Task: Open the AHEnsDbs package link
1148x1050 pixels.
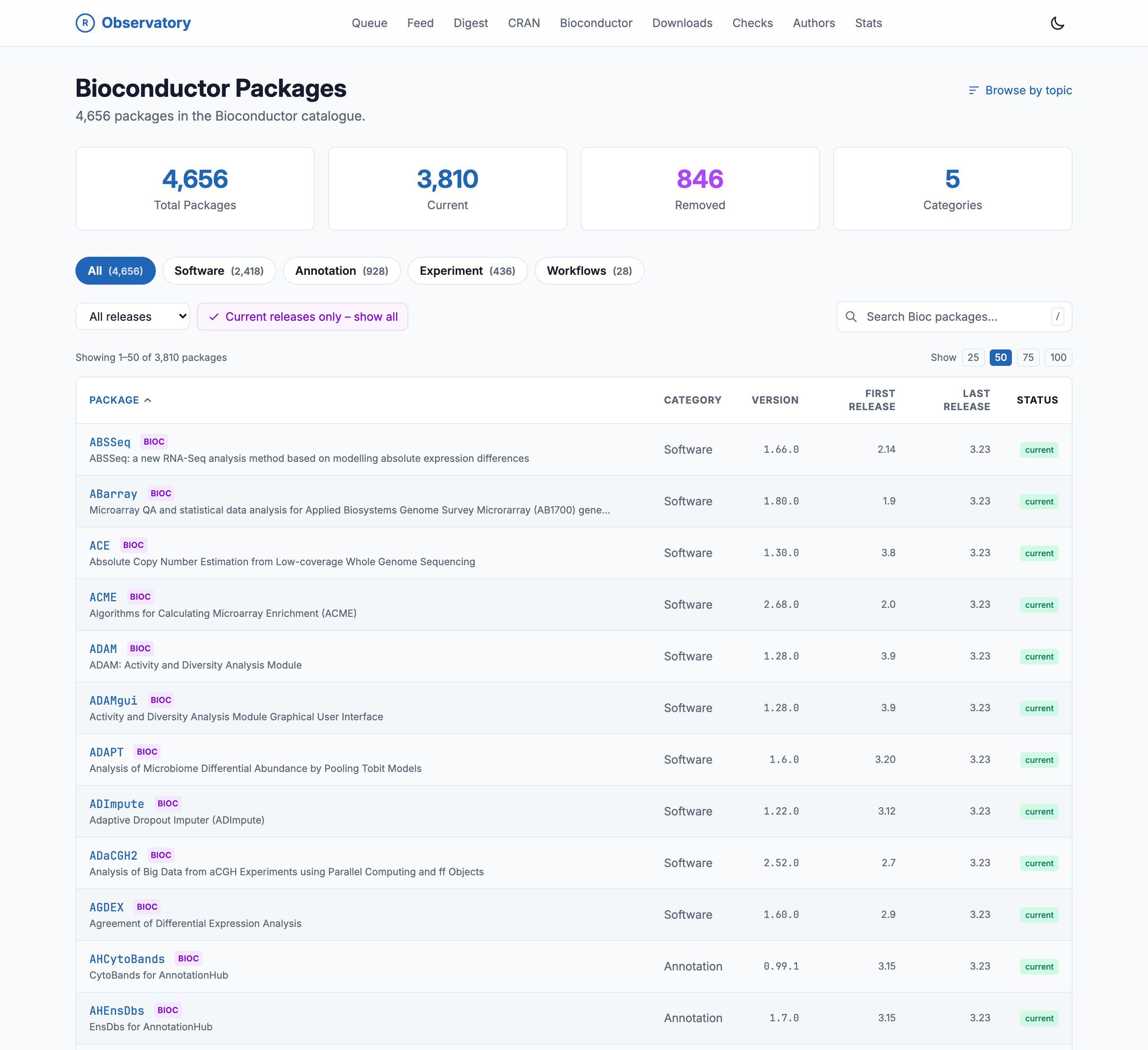Action: click(x=117, y=1011)
